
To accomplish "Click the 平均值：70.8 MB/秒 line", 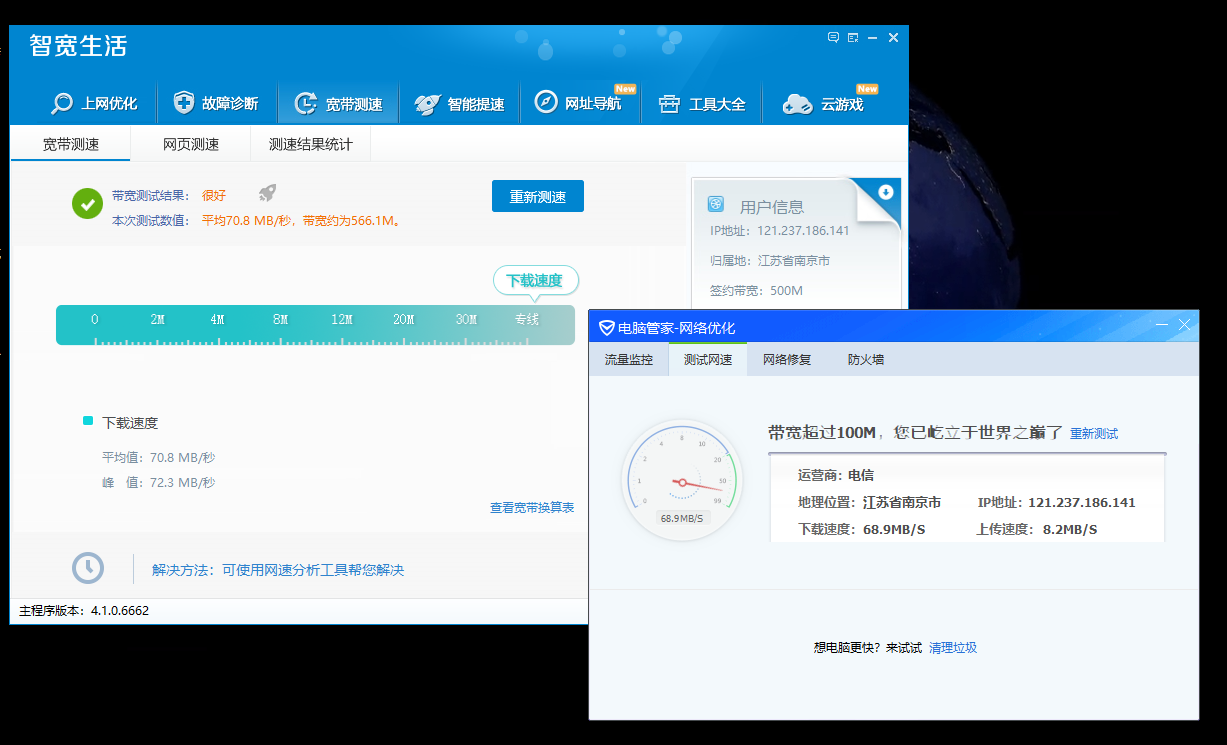I will (x=158, y=458).
